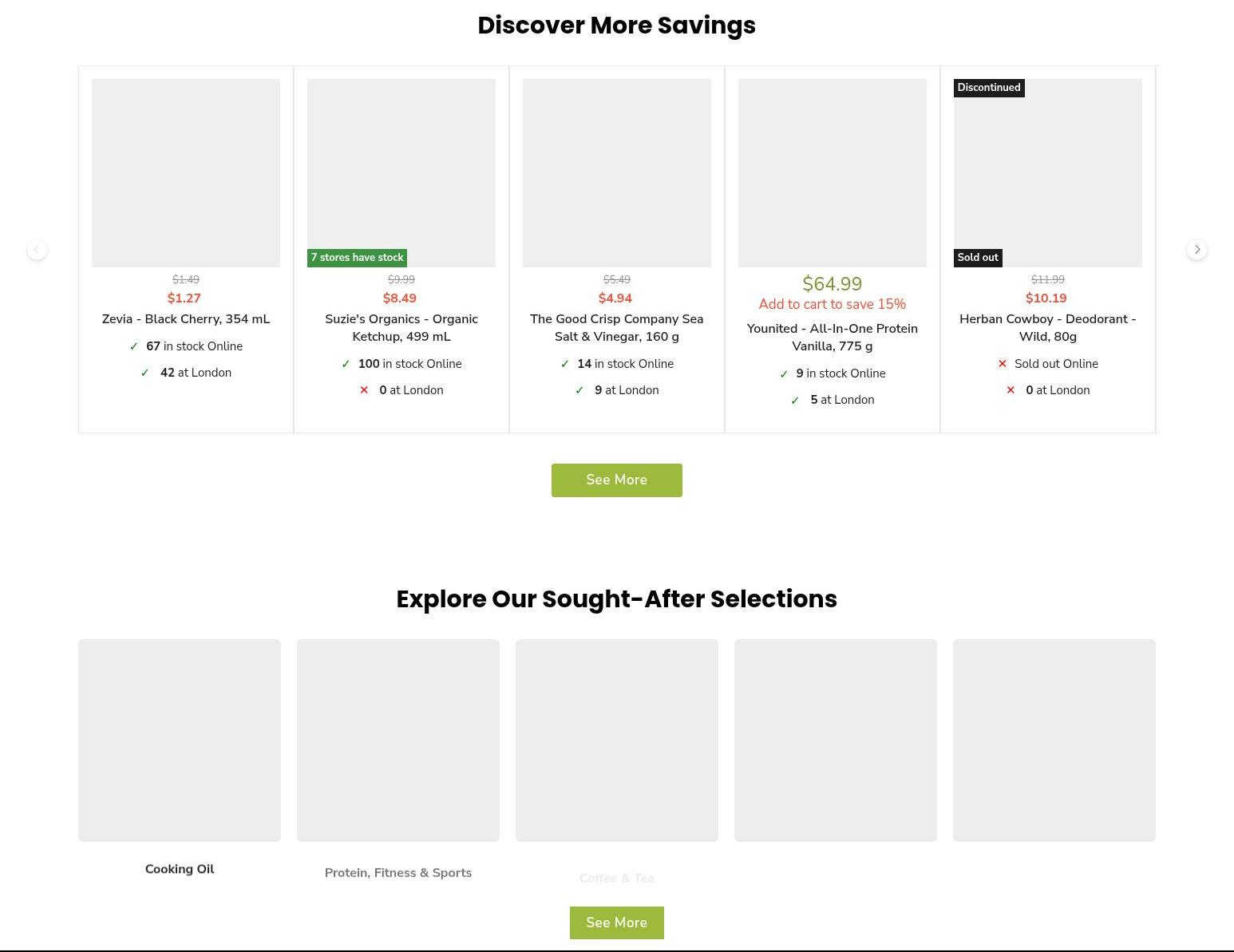This screenshot has width=1234, height=952.
Task: Select the Cooking Oil category image
Action: 180,740
